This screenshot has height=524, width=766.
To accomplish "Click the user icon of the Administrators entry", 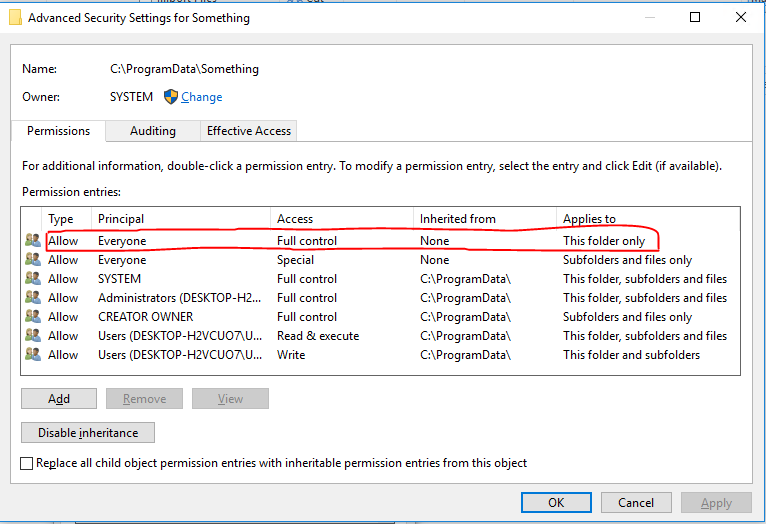I will [x=33, y=298].
